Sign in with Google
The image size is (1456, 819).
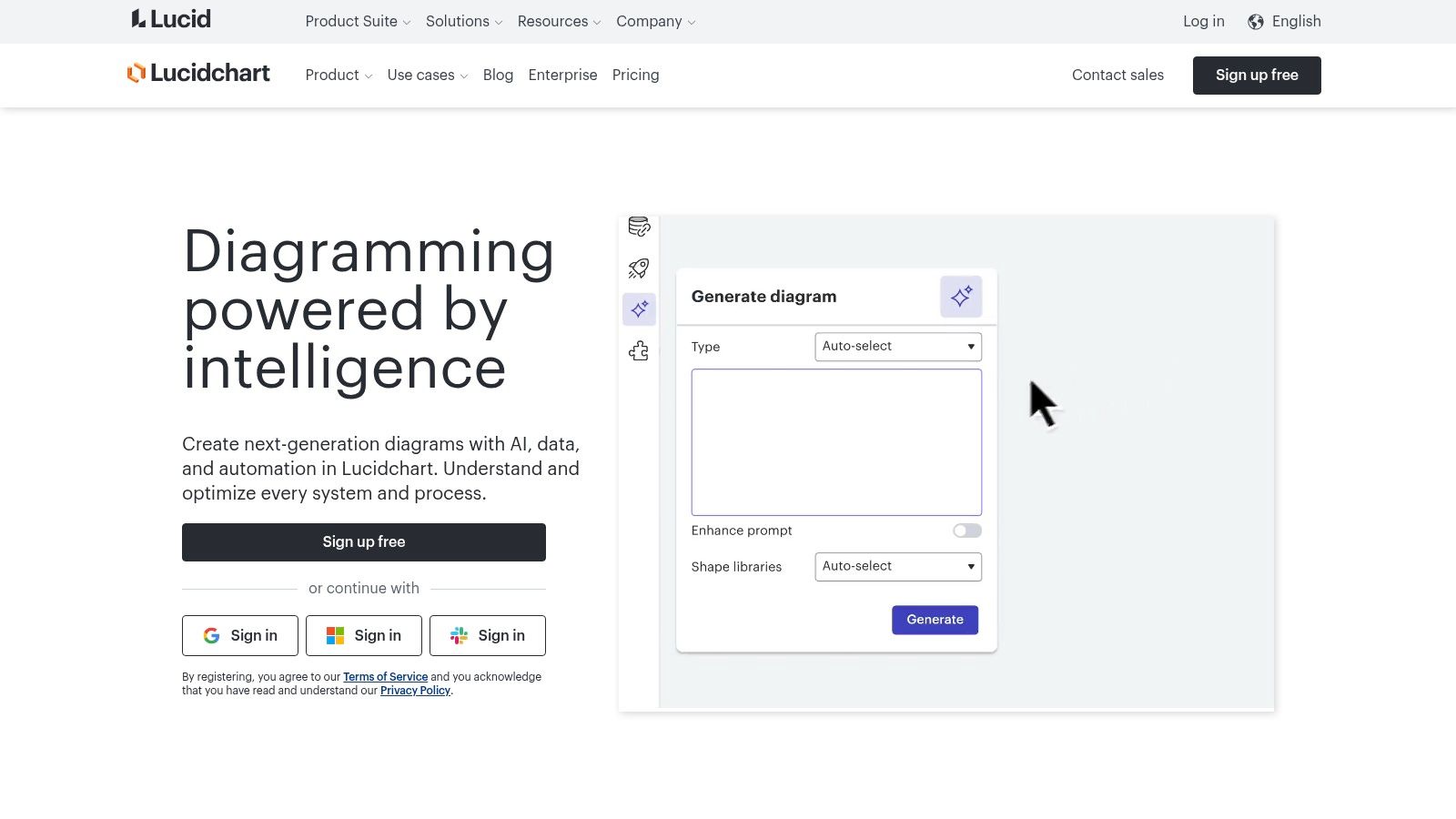coord(240,635)
